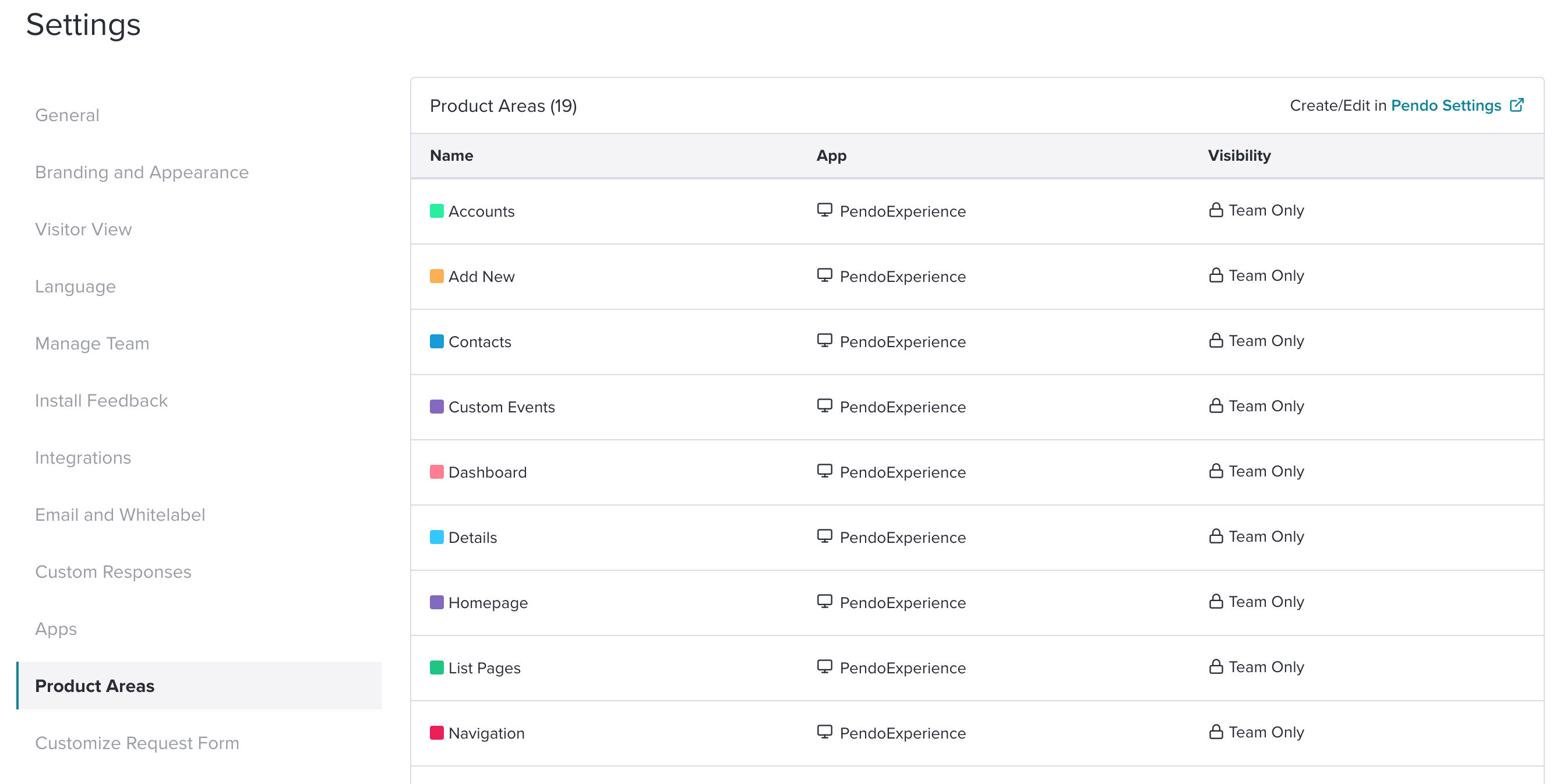Open Customize Request Form settings
This screenshot has width=1567, height=784.
click(137, 743)
